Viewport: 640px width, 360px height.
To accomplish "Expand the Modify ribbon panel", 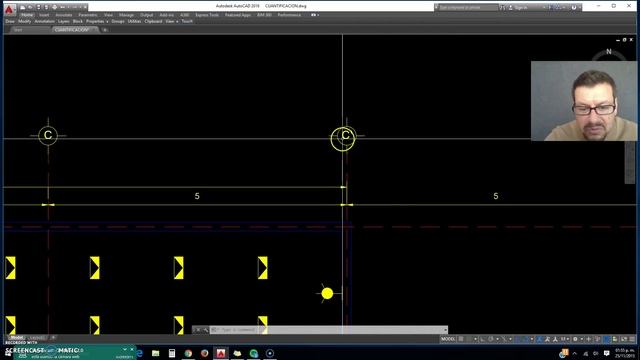I will pyautogui.click(x=24, y=21).
